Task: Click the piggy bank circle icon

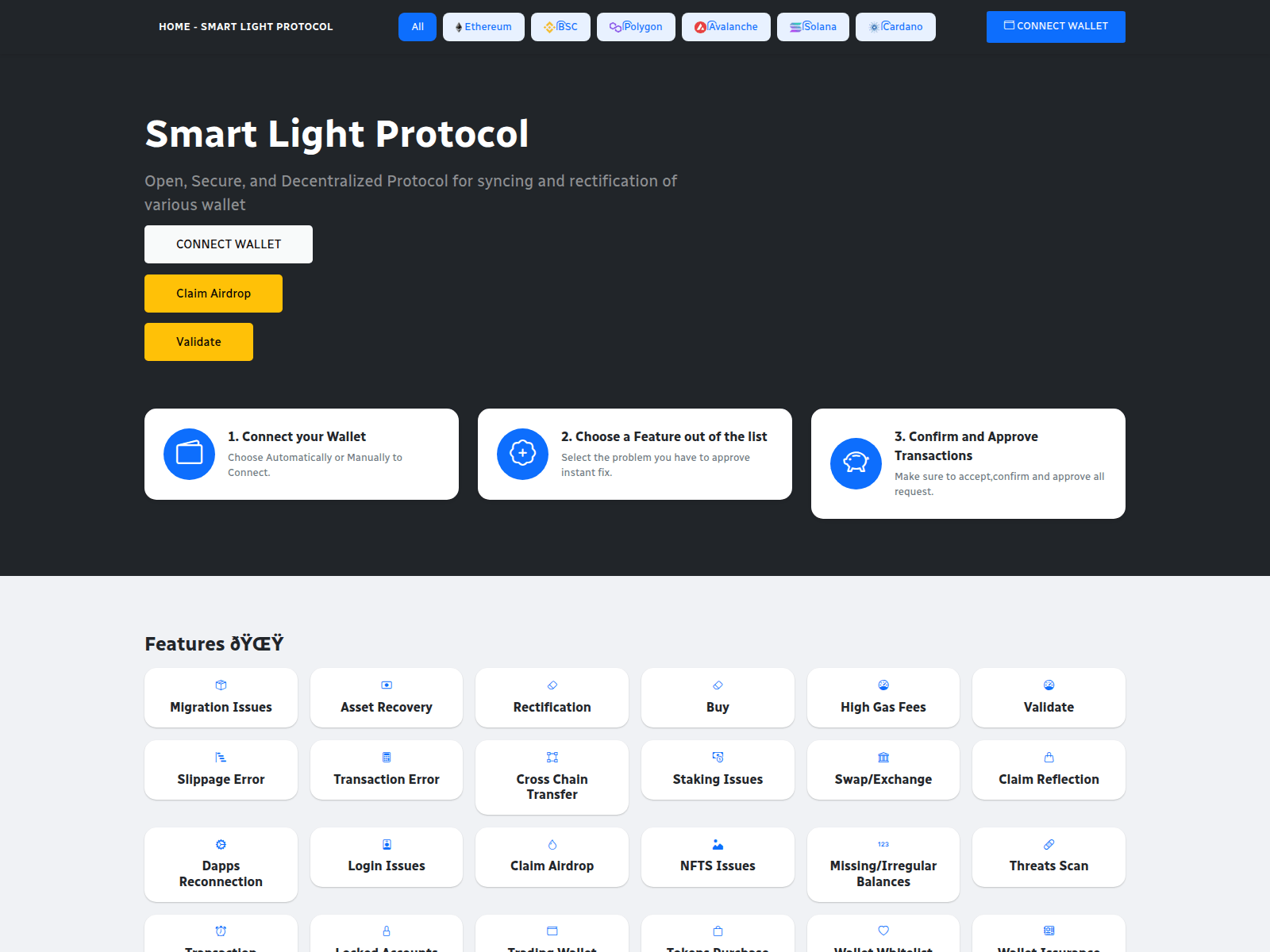Action: coord(856,463)
